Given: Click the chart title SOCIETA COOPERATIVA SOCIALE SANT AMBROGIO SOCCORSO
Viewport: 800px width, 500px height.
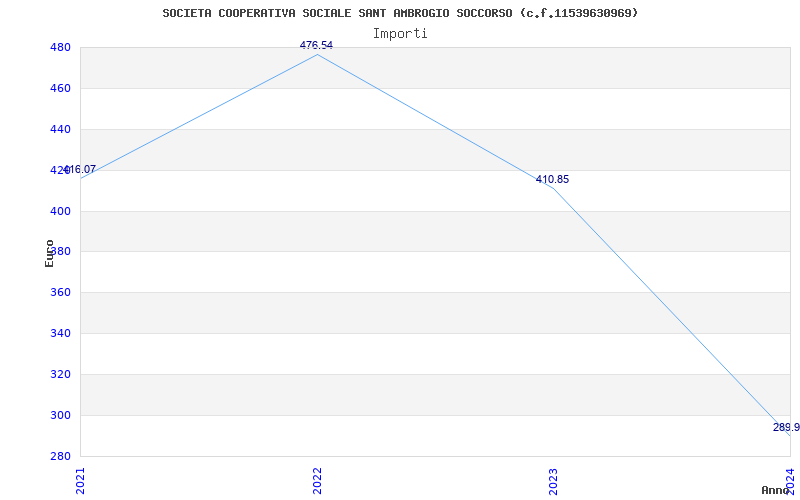Looking at the screenshot, I should tap(400, 13).
